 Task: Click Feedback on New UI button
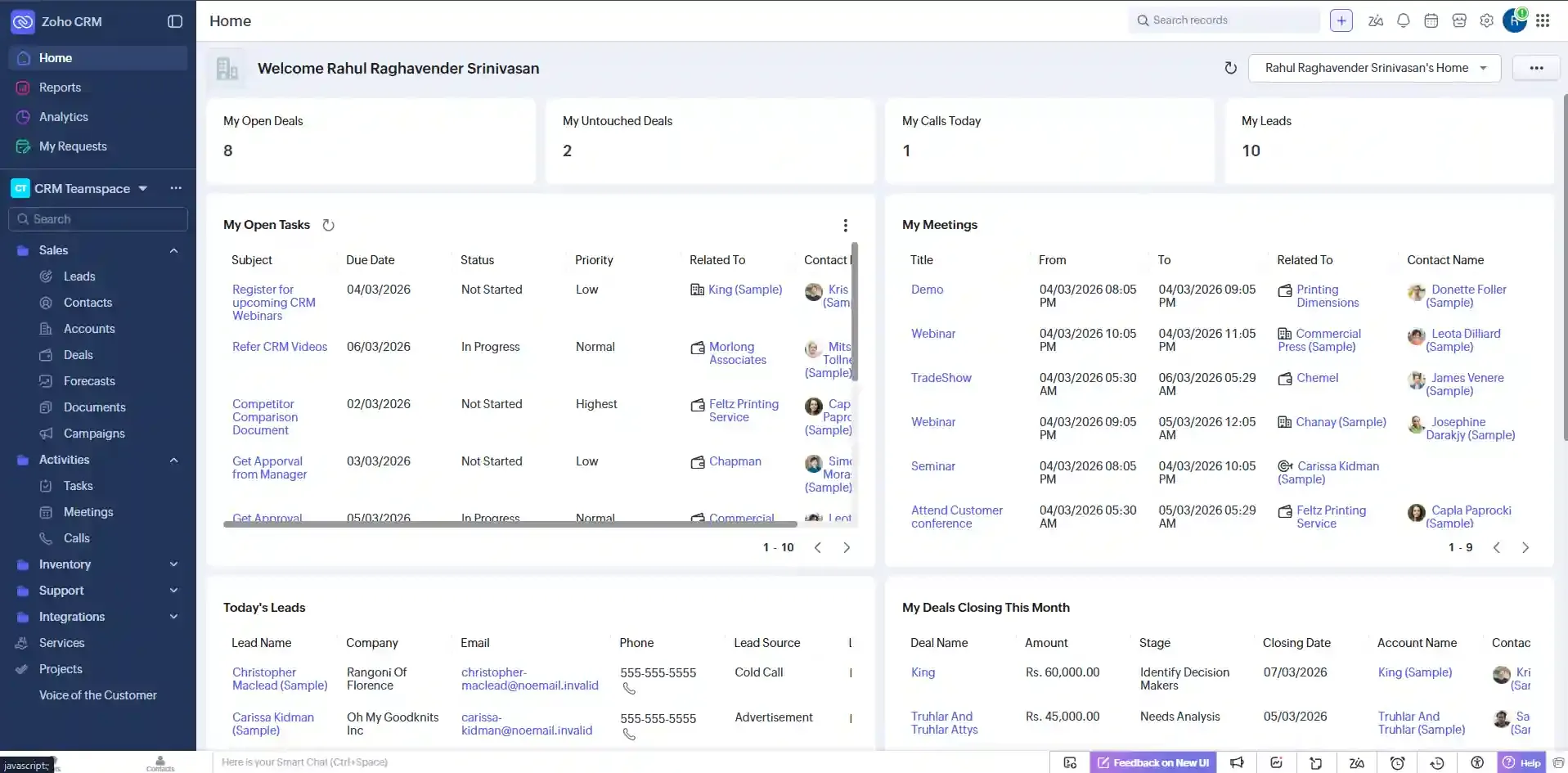1152,762
